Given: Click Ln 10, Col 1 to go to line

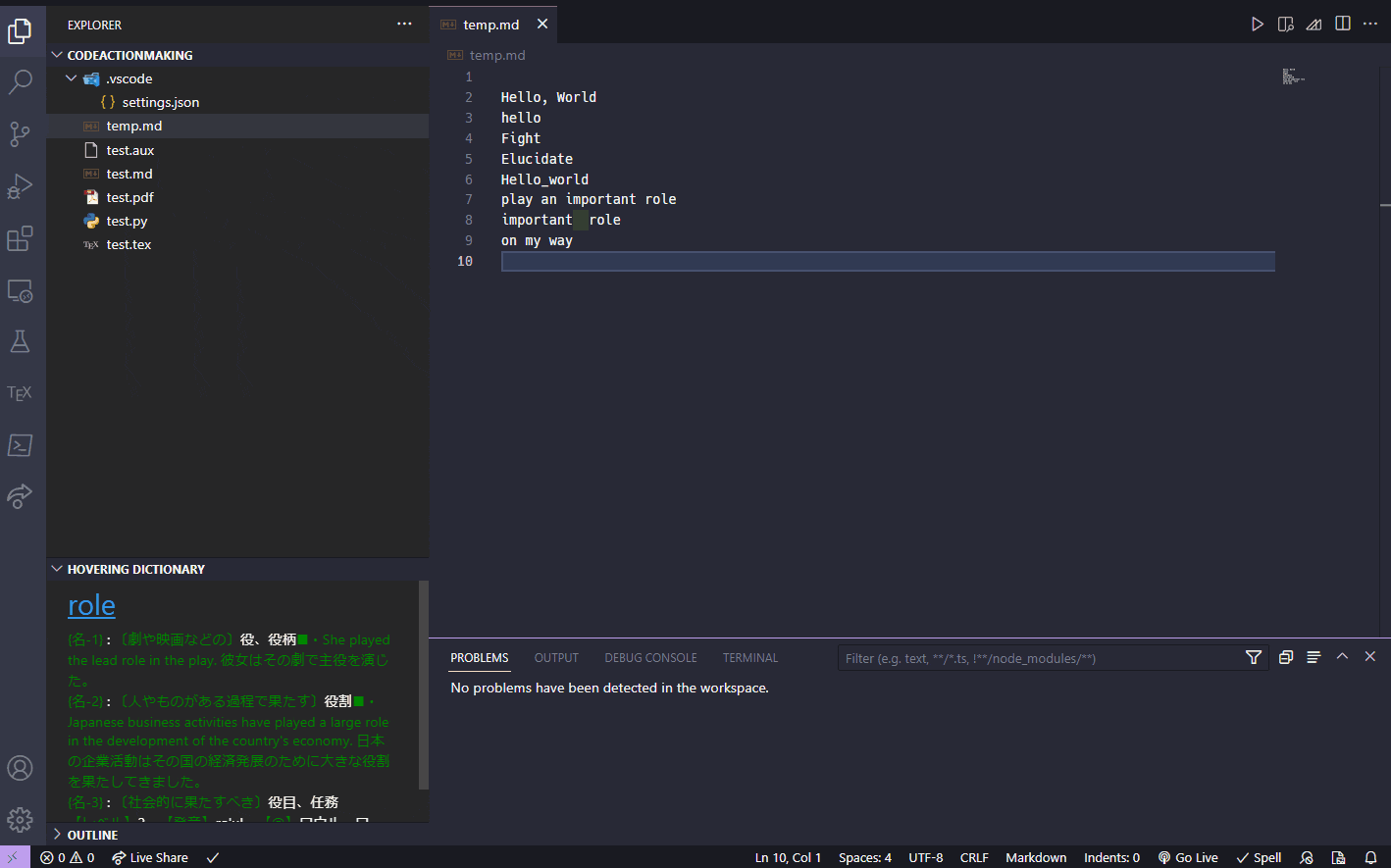Looking at the screenshot, I should tap(788, 857).
